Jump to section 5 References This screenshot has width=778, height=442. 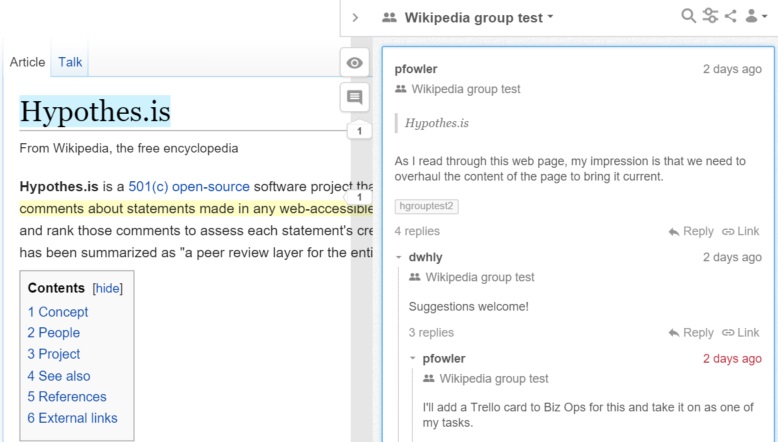[67, 397]
